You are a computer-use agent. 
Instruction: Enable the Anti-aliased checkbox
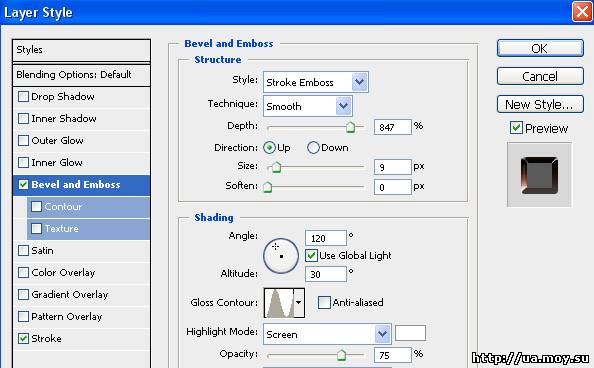pos(324,302)
